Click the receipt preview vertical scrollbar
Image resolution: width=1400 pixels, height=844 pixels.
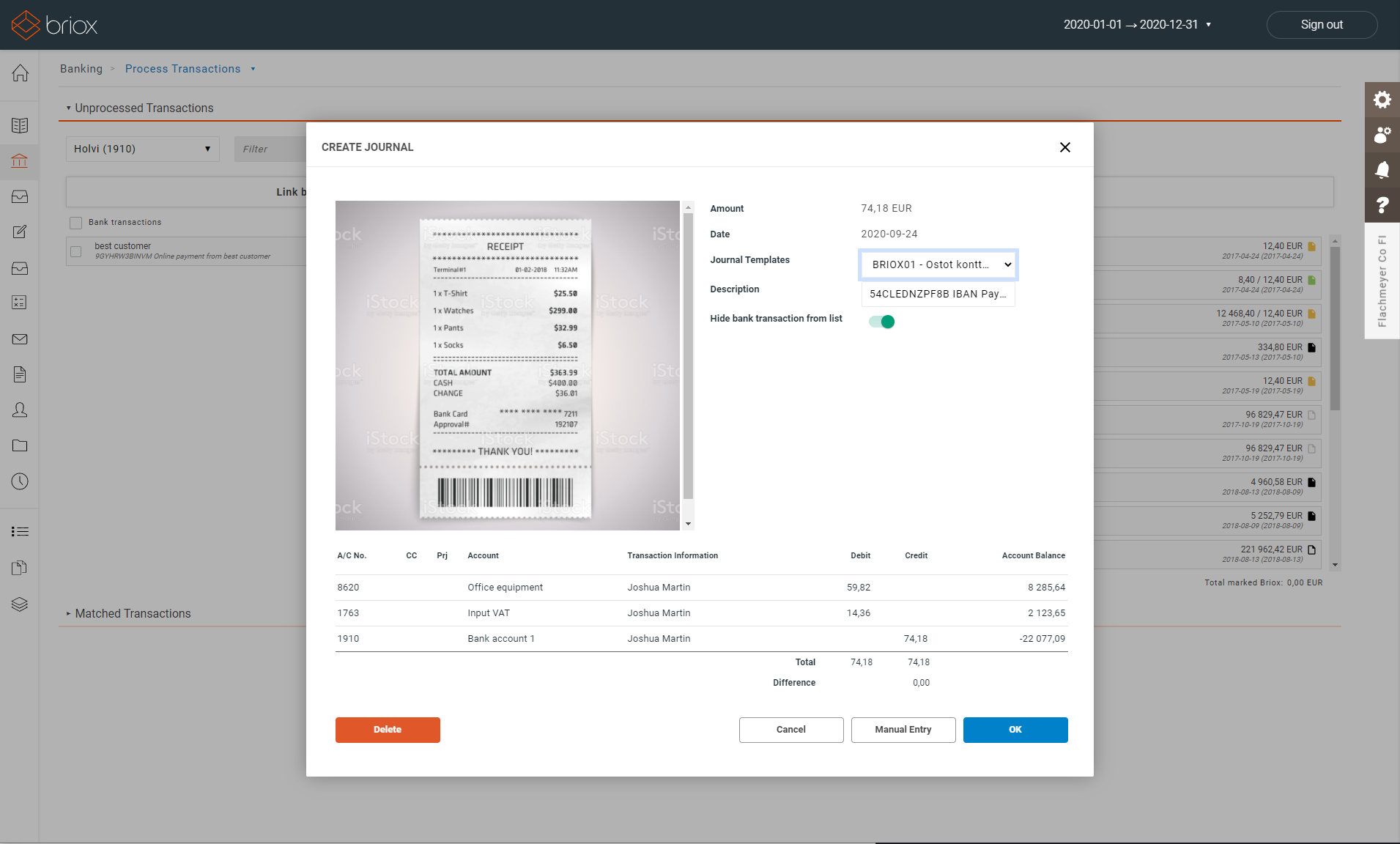(688, 355)
